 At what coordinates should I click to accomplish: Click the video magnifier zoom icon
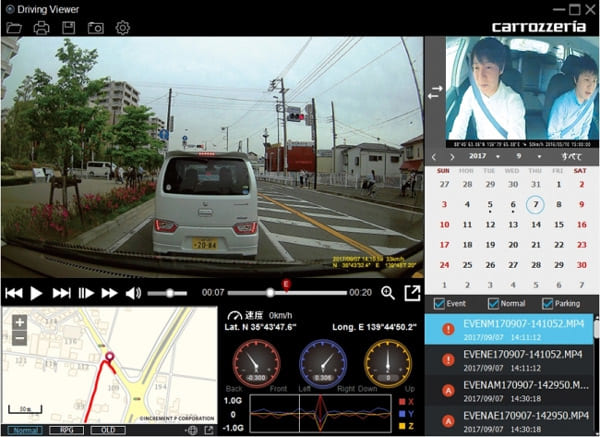388,293
